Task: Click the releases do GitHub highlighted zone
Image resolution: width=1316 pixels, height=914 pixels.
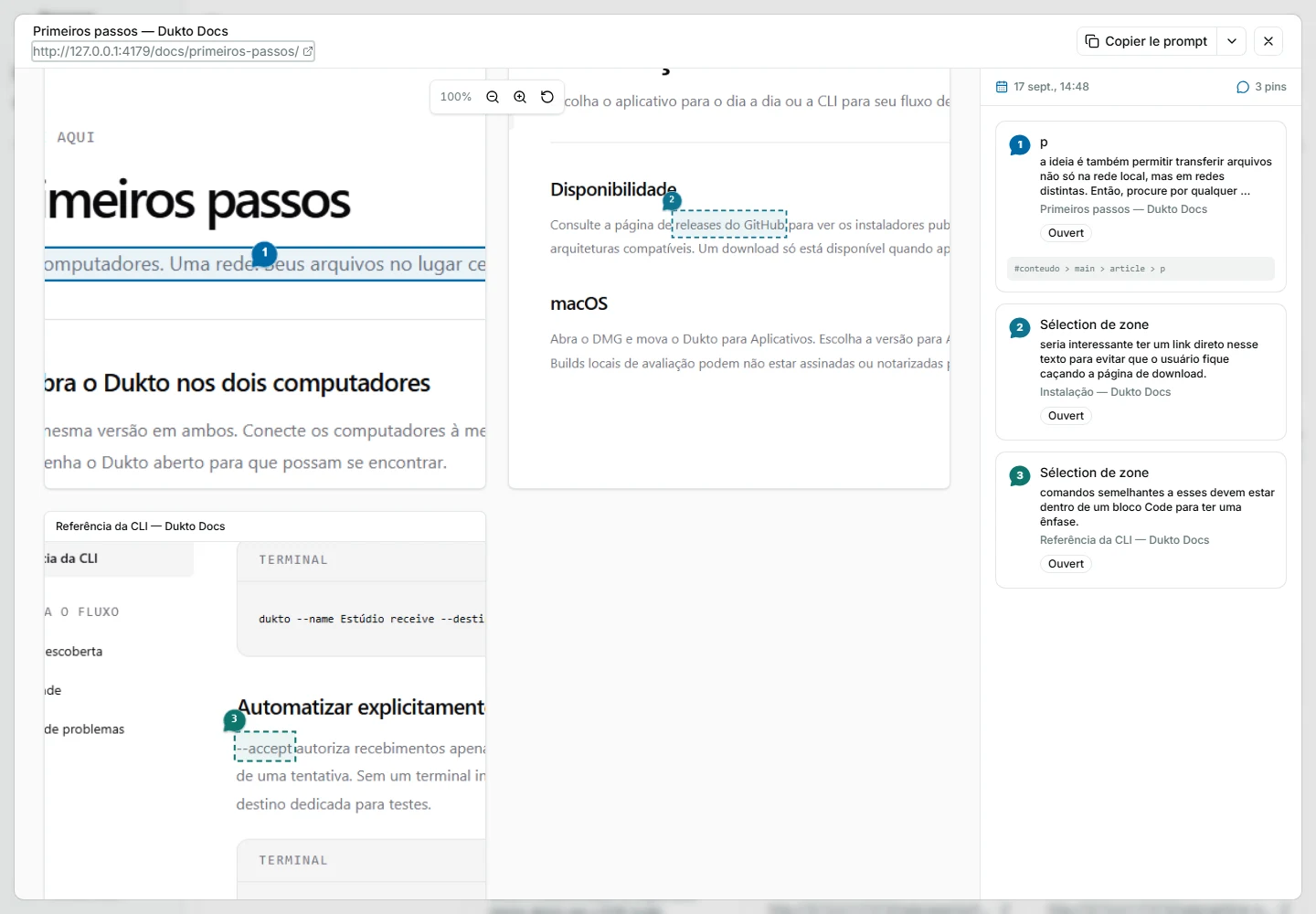Action: click(729, 225)
